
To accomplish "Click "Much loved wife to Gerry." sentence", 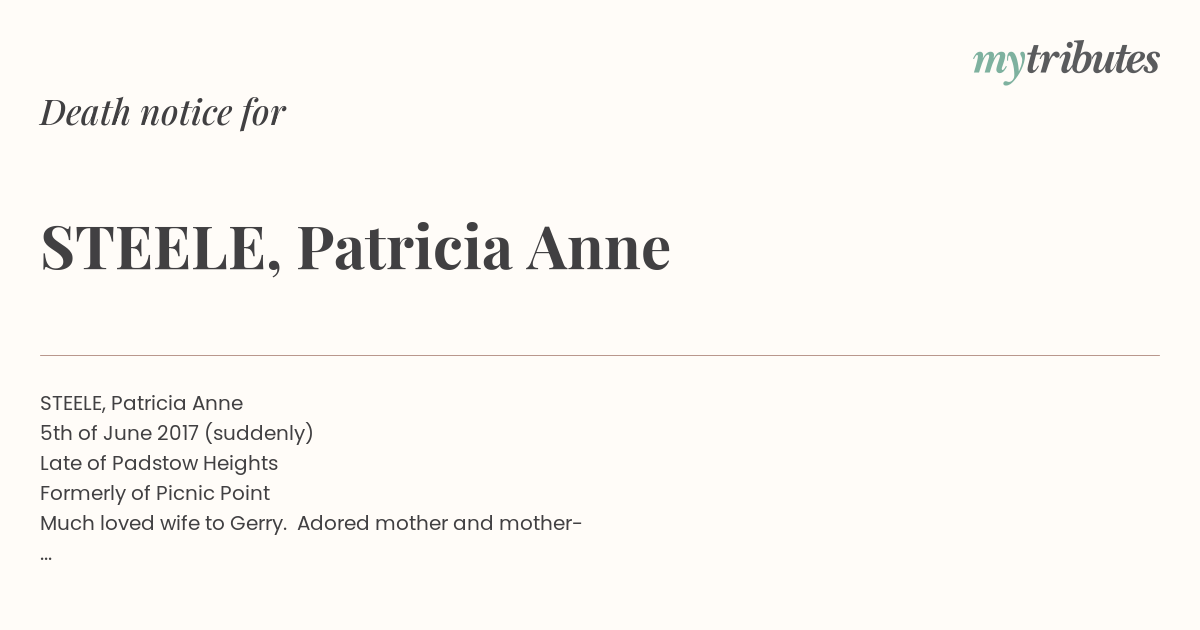I will tap(164, 524).
